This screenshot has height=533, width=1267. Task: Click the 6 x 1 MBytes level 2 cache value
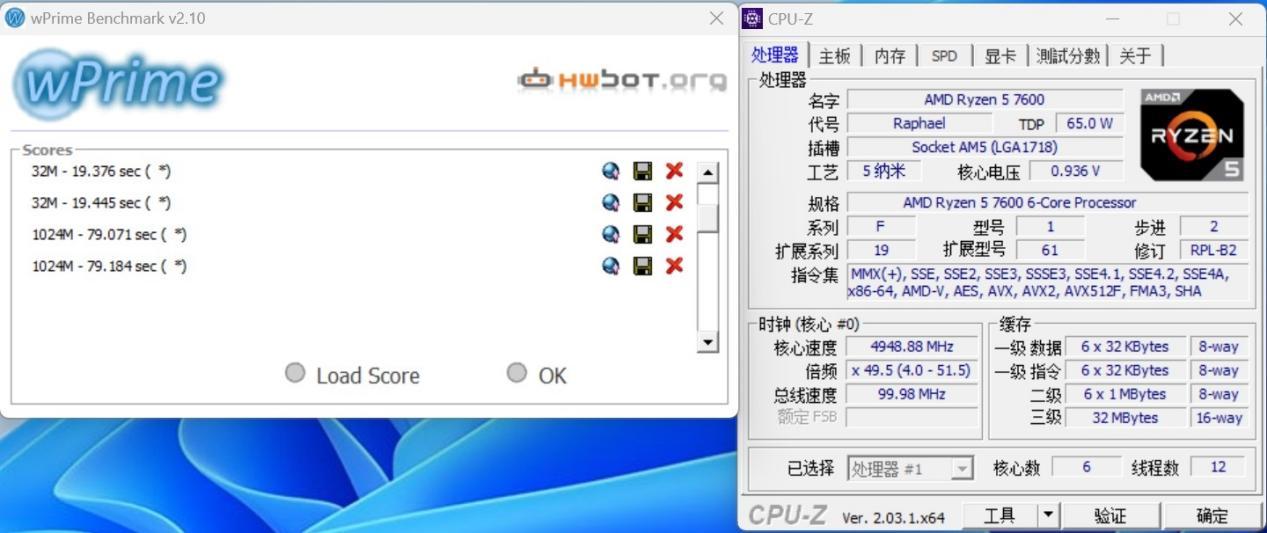[x=1125, y=394]
